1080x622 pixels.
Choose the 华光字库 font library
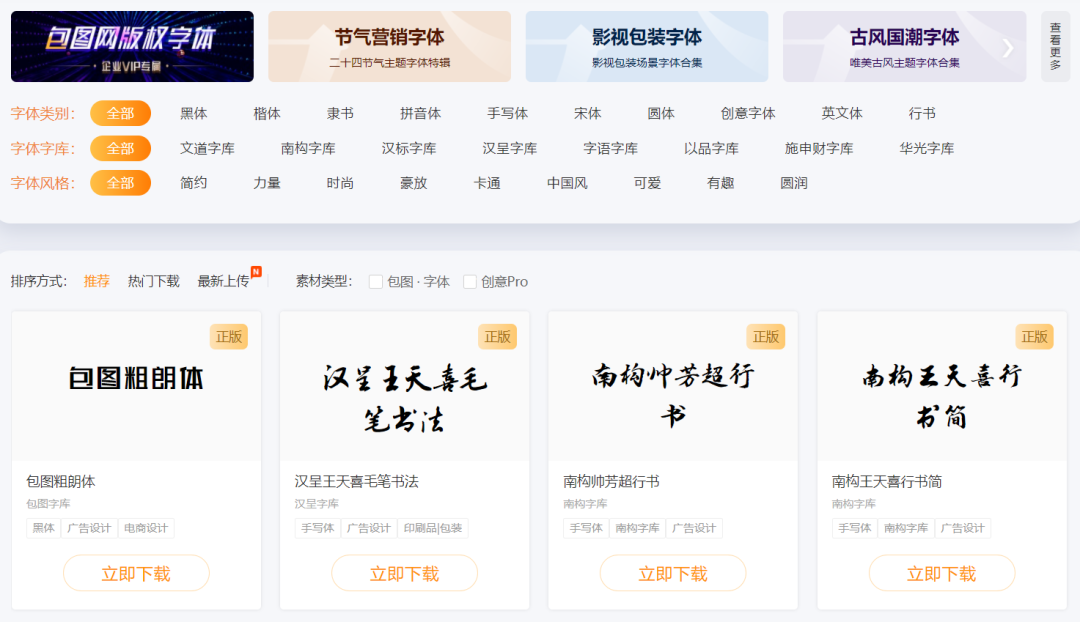pyautogui.click(x=927, y=148)
